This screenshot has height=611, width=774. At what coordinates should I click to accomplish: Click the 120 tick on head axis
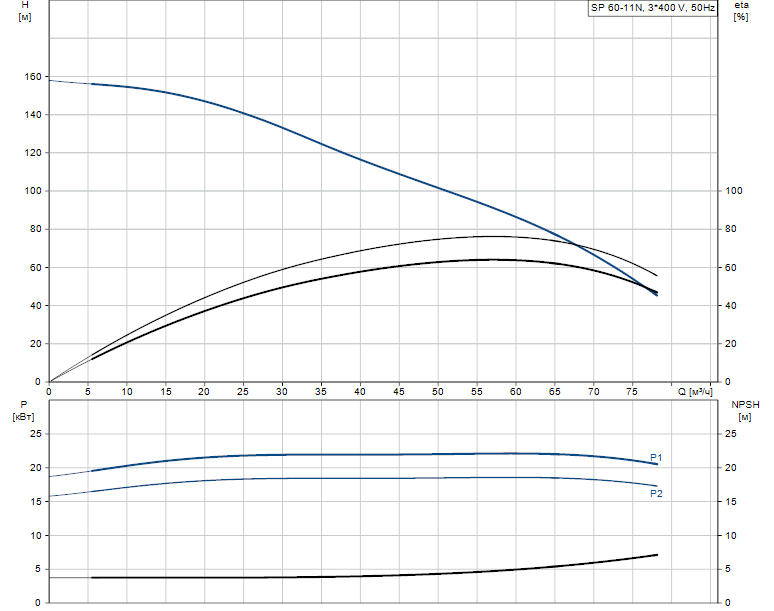tap(33, 153)
